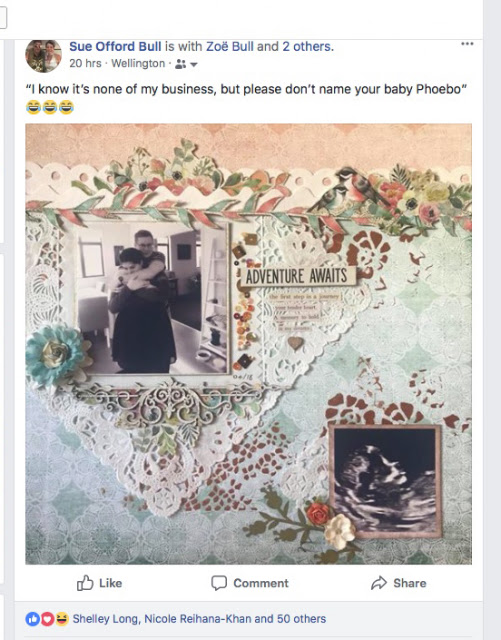Open Nicole Reihana-Khan's profile link
This screenshot has width=501, height=640.
198,619
